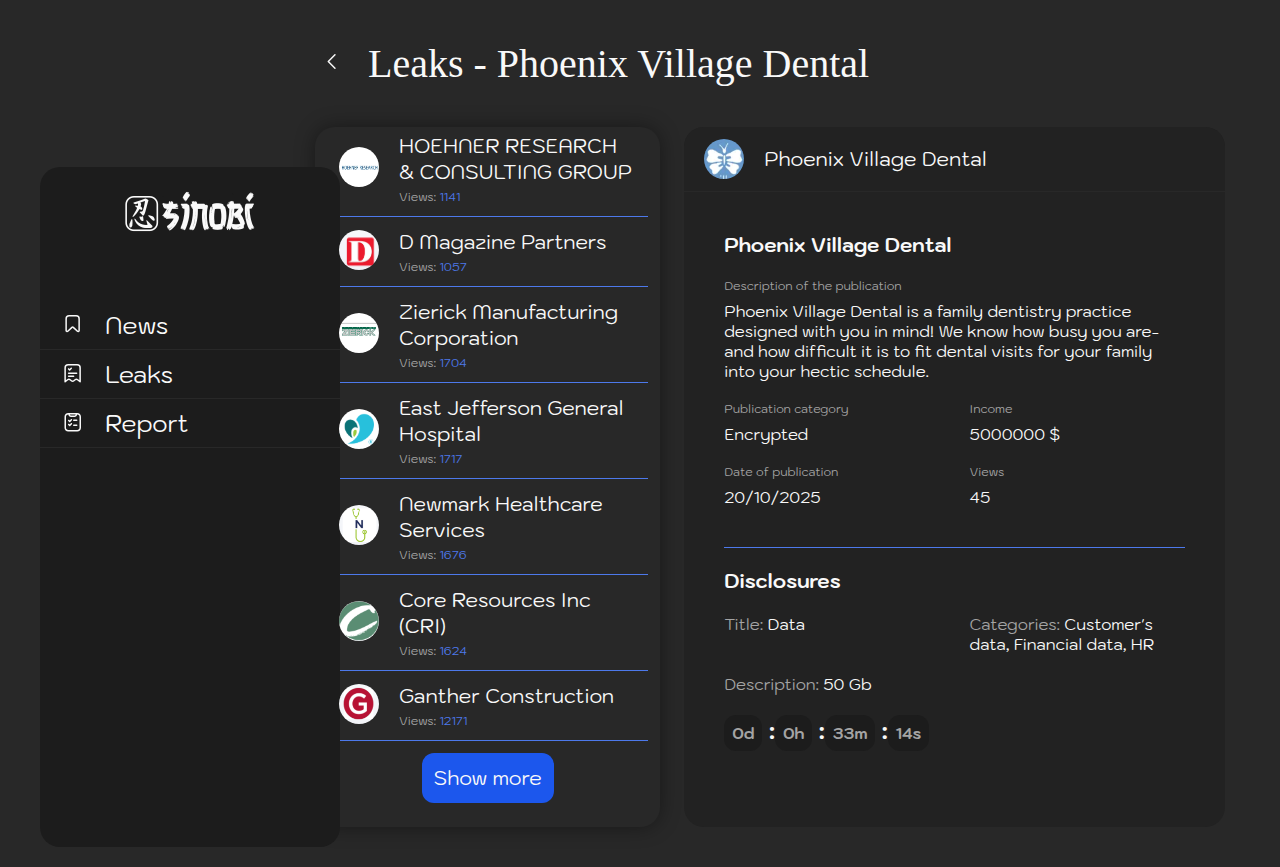Click the Zierick Manufacturing logo
This screenshot has height=867, width=1280.
tap(359, 333)
